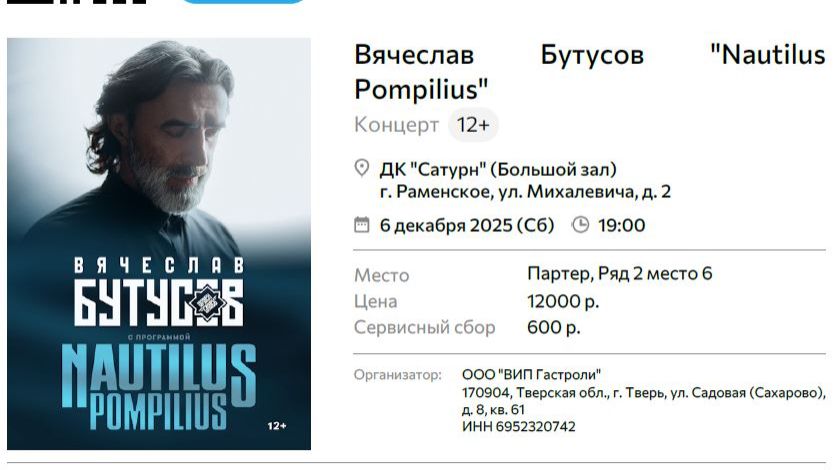The width and height of the screenshot is (837, 470).
Task: Click the 12+ mark on the poster
Action: click(277, 426)
